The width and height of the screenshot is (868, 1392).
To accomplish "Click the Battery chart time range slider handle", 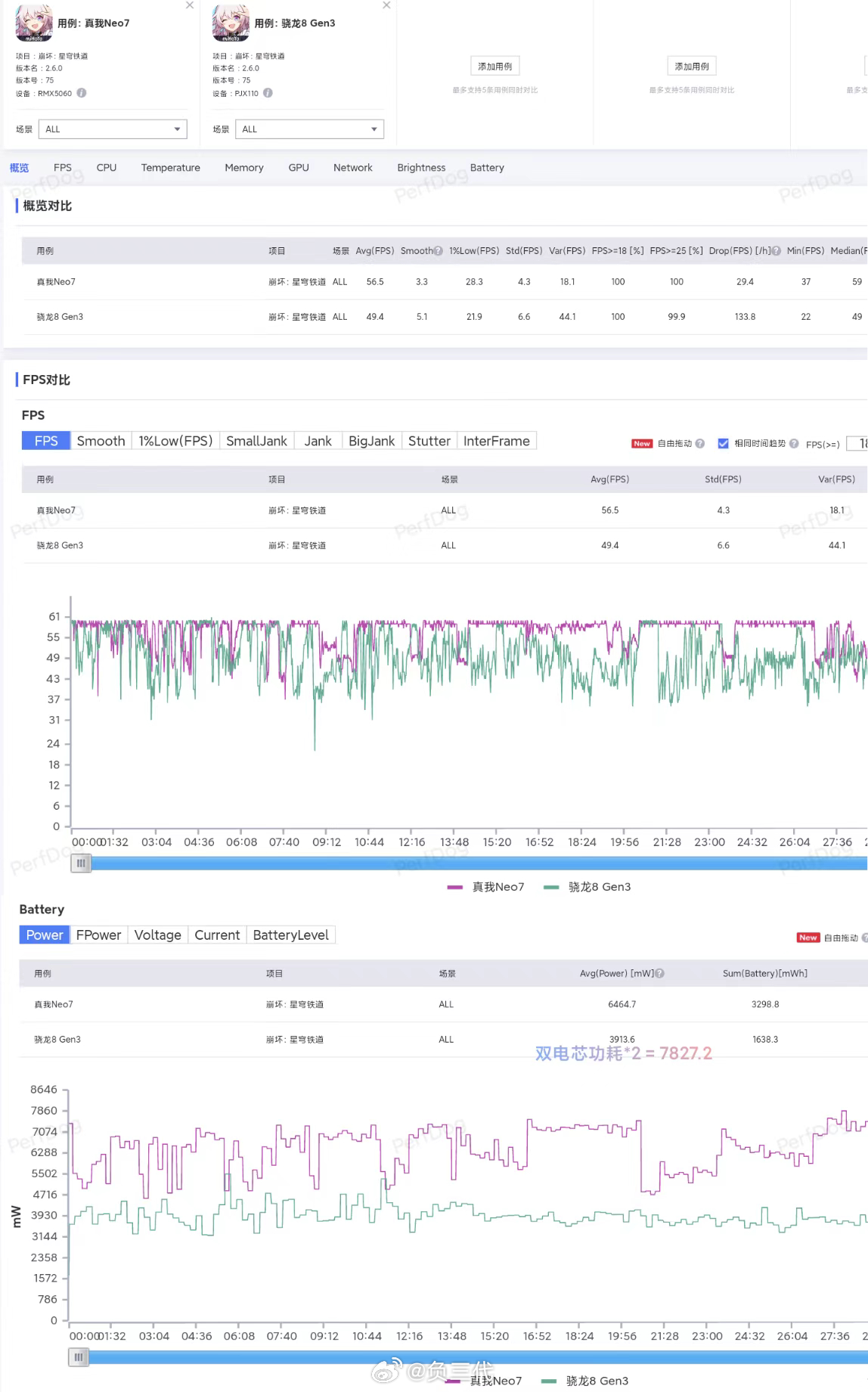I will pos(79,1357).
